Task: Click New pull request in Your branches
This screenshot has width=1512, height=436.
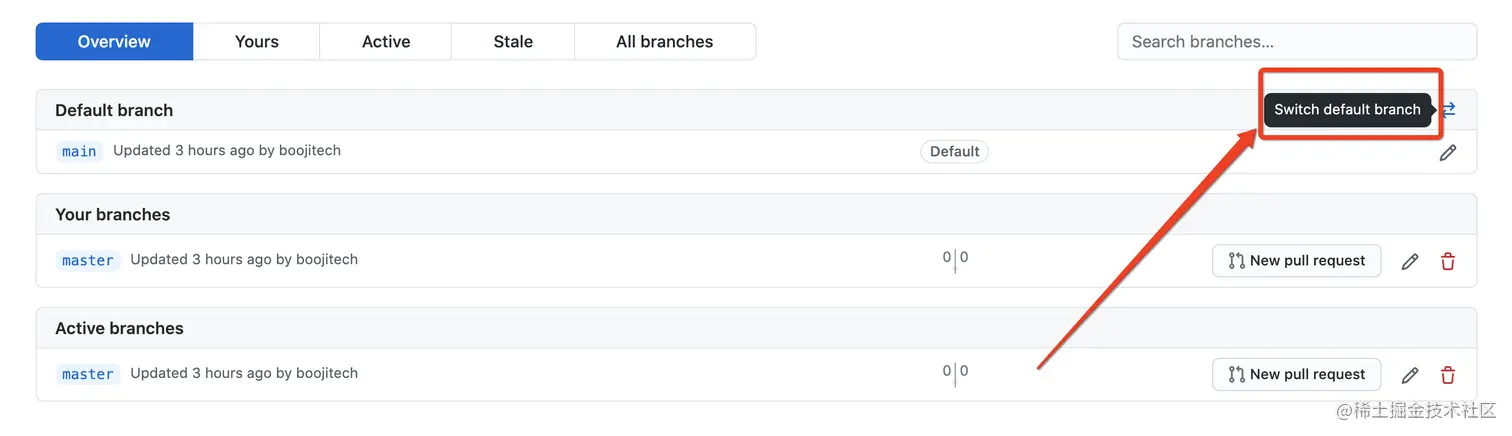Action: tap(1297, 261)
